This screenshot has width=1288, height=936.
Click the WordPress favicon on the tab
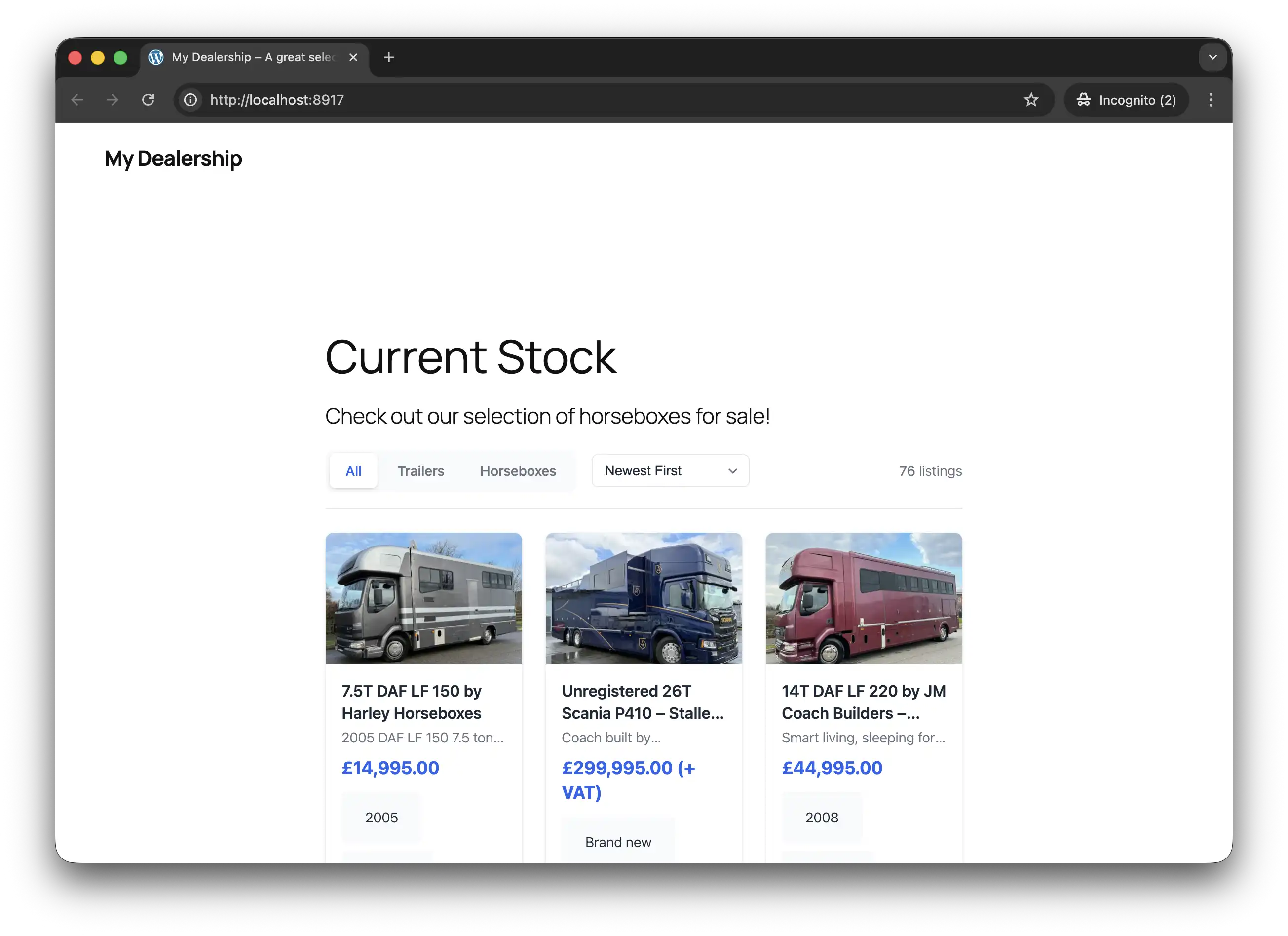156,57
